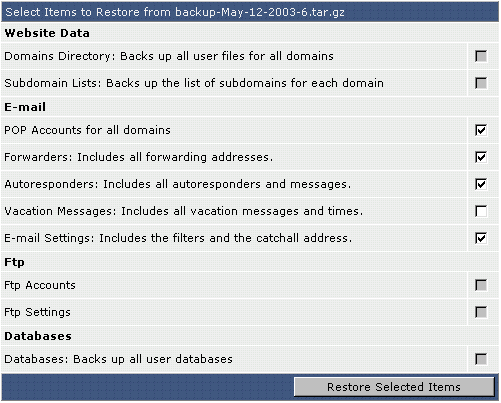Uncheck POP Accounts for all domains
The height and width of the screenshot is (403, 501).
[481, 130]
